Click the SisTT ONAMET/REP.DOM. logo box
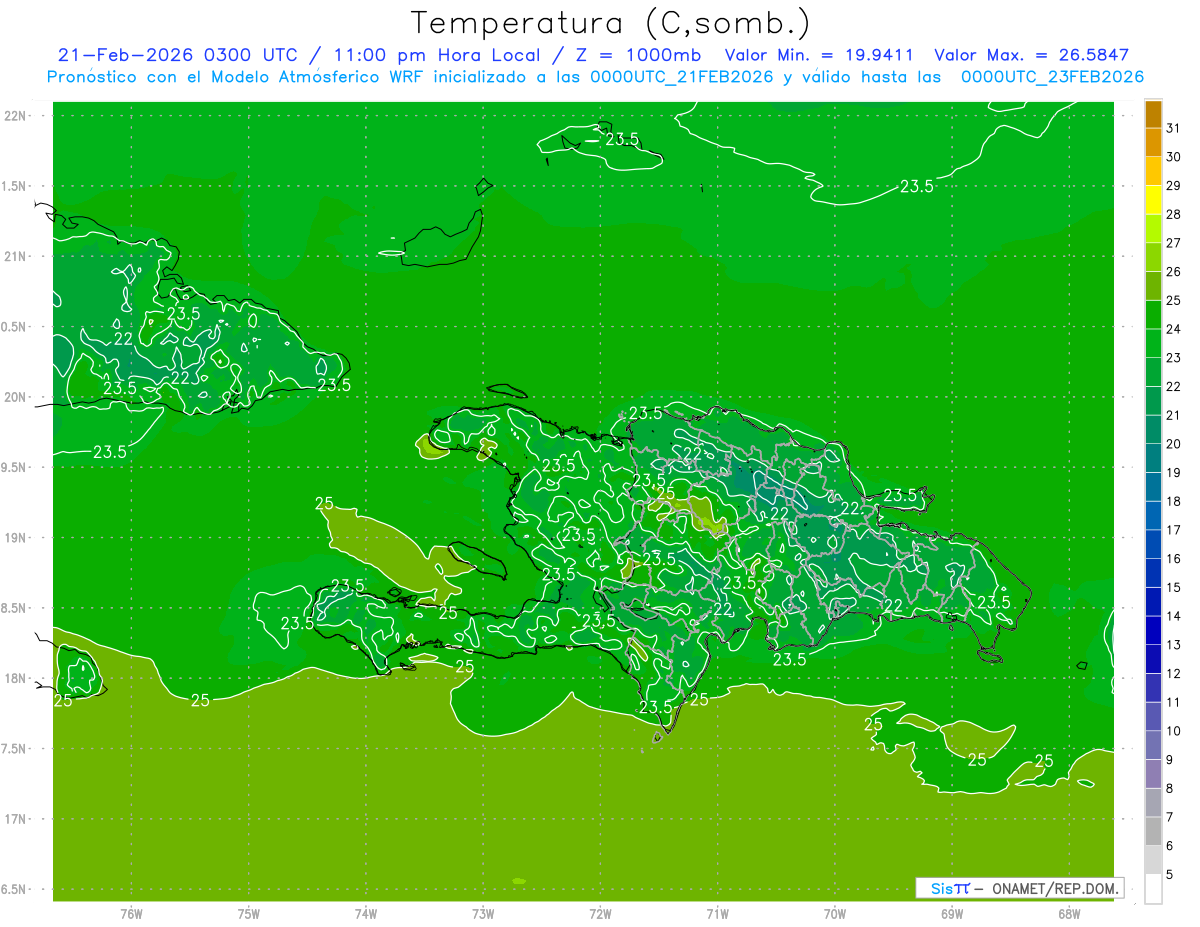The height and width of the screenshot is (927, 1200). [x=1019, y=888]
